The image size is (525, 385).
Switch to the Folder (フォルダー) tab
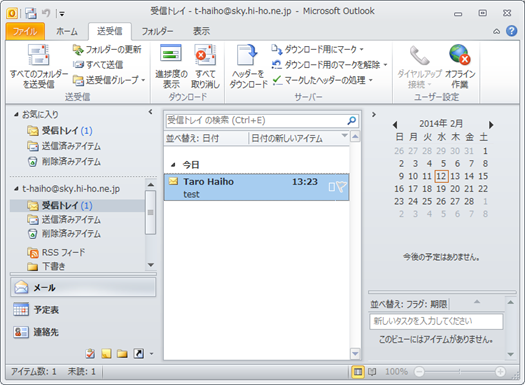[x=157, y=31]
